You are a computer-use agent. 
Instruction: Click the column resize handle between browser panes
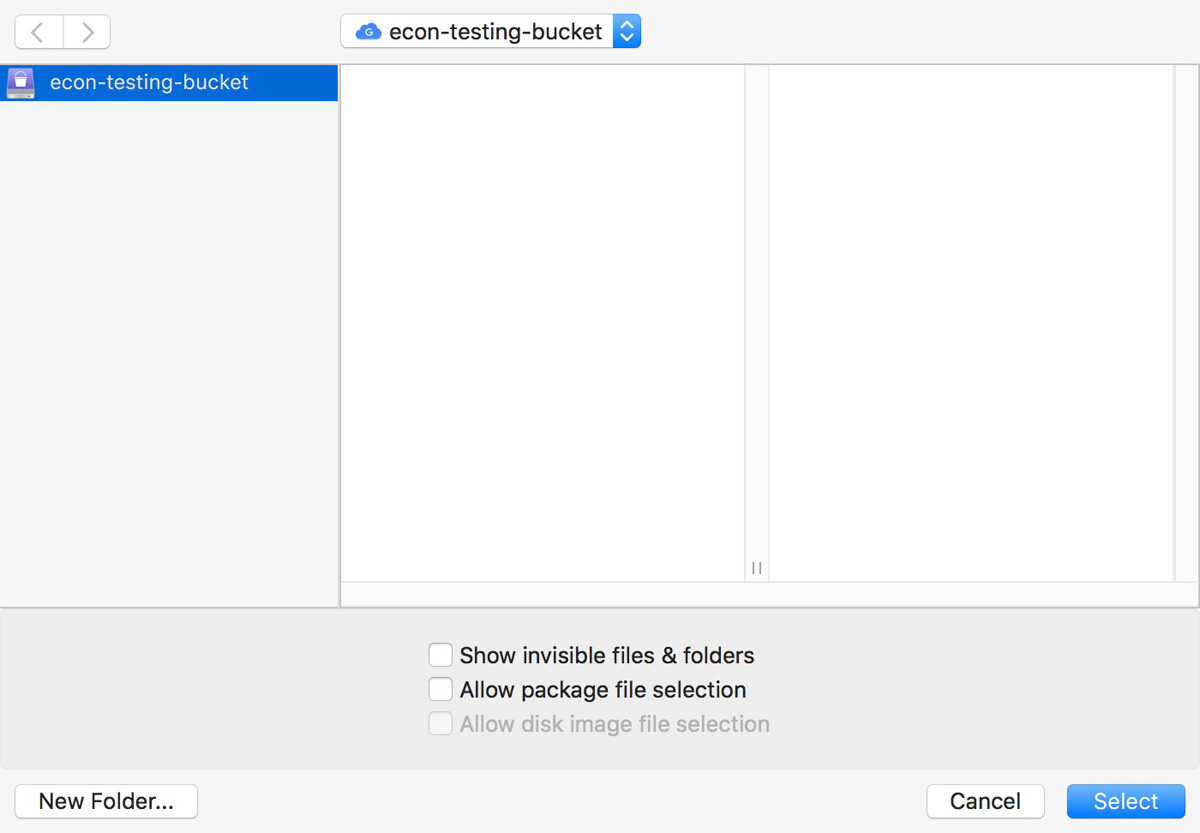757,567
